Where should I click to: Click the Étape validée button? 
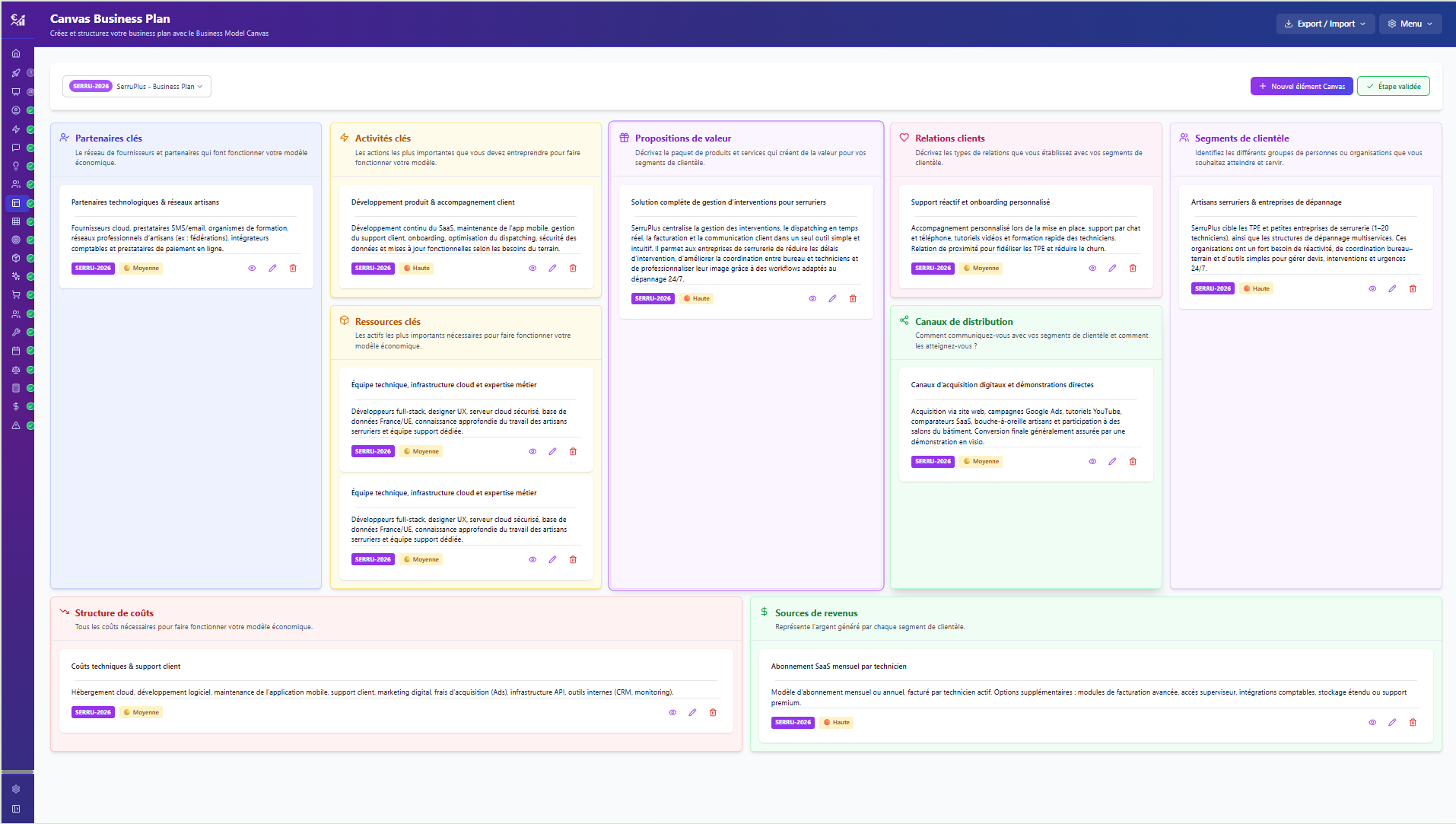pyautogui.click(x=1394, y=87)
